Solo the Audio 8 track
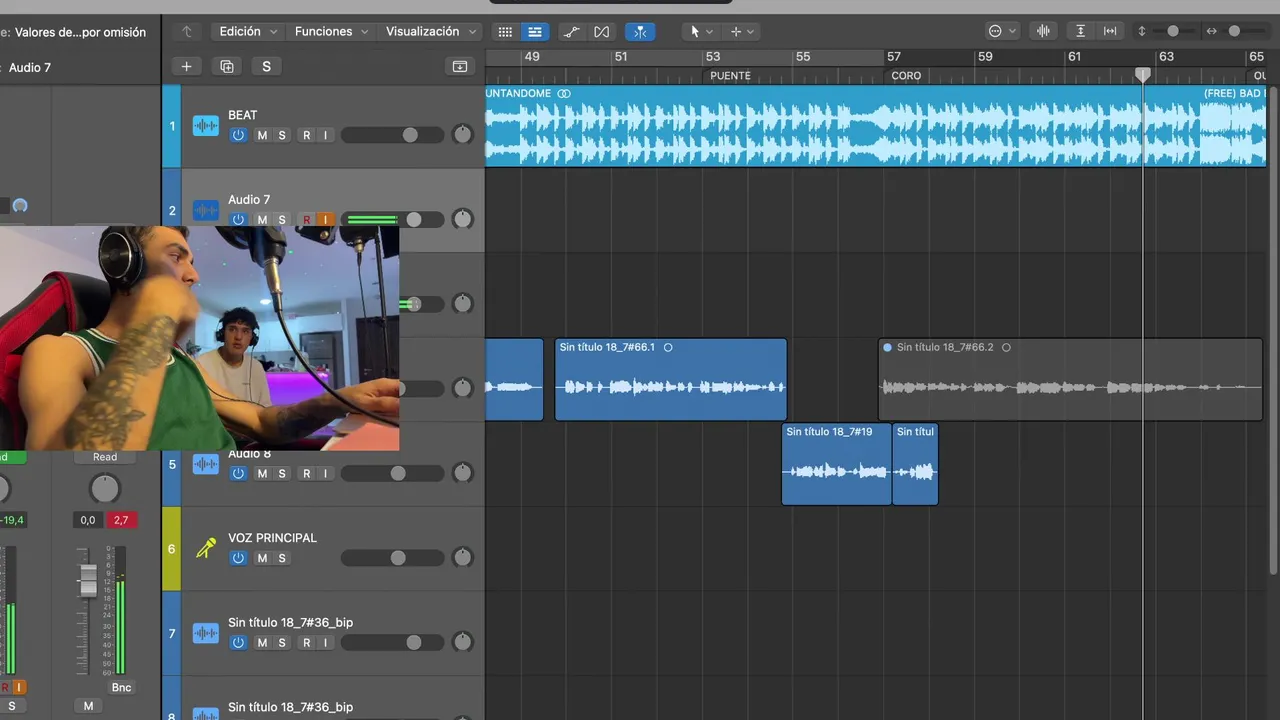1280x720 pixels. tap(282, 473)
